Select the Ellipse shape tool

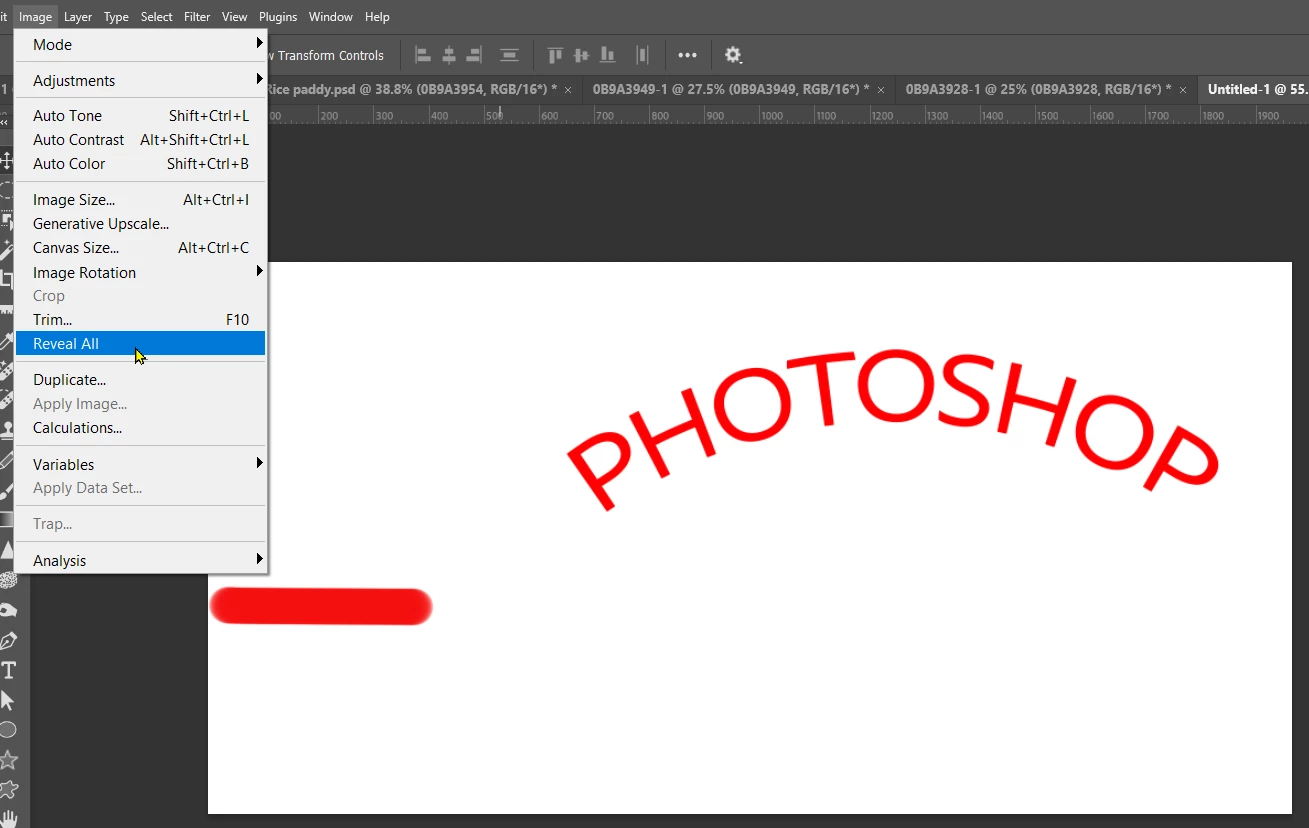8,730
